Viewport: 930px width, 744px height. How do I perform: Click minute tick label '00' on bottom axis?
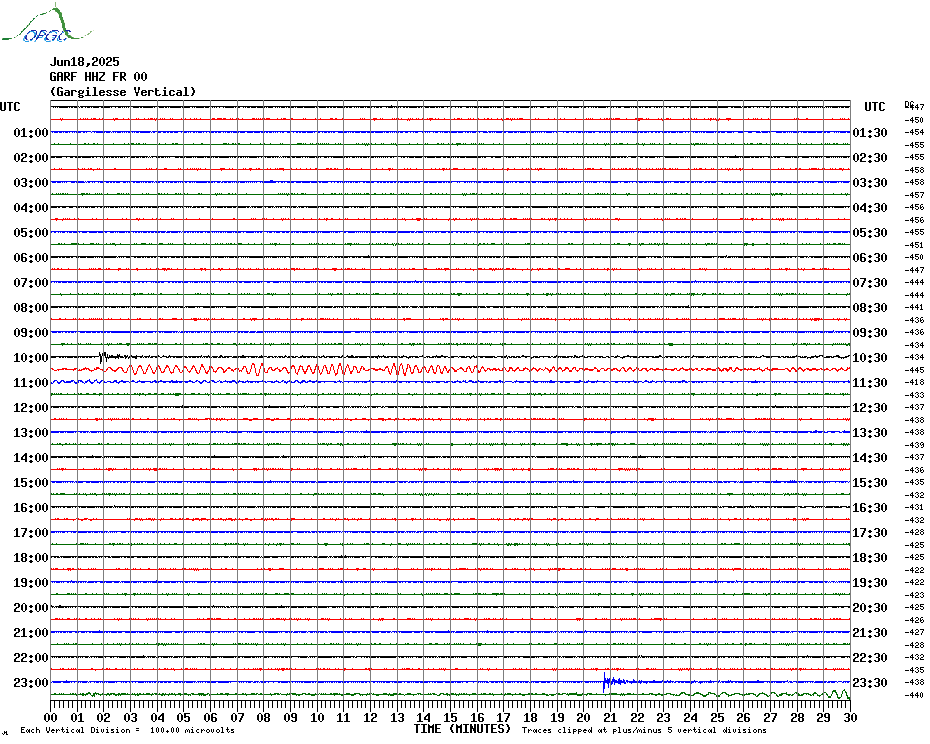click(51, 717)
